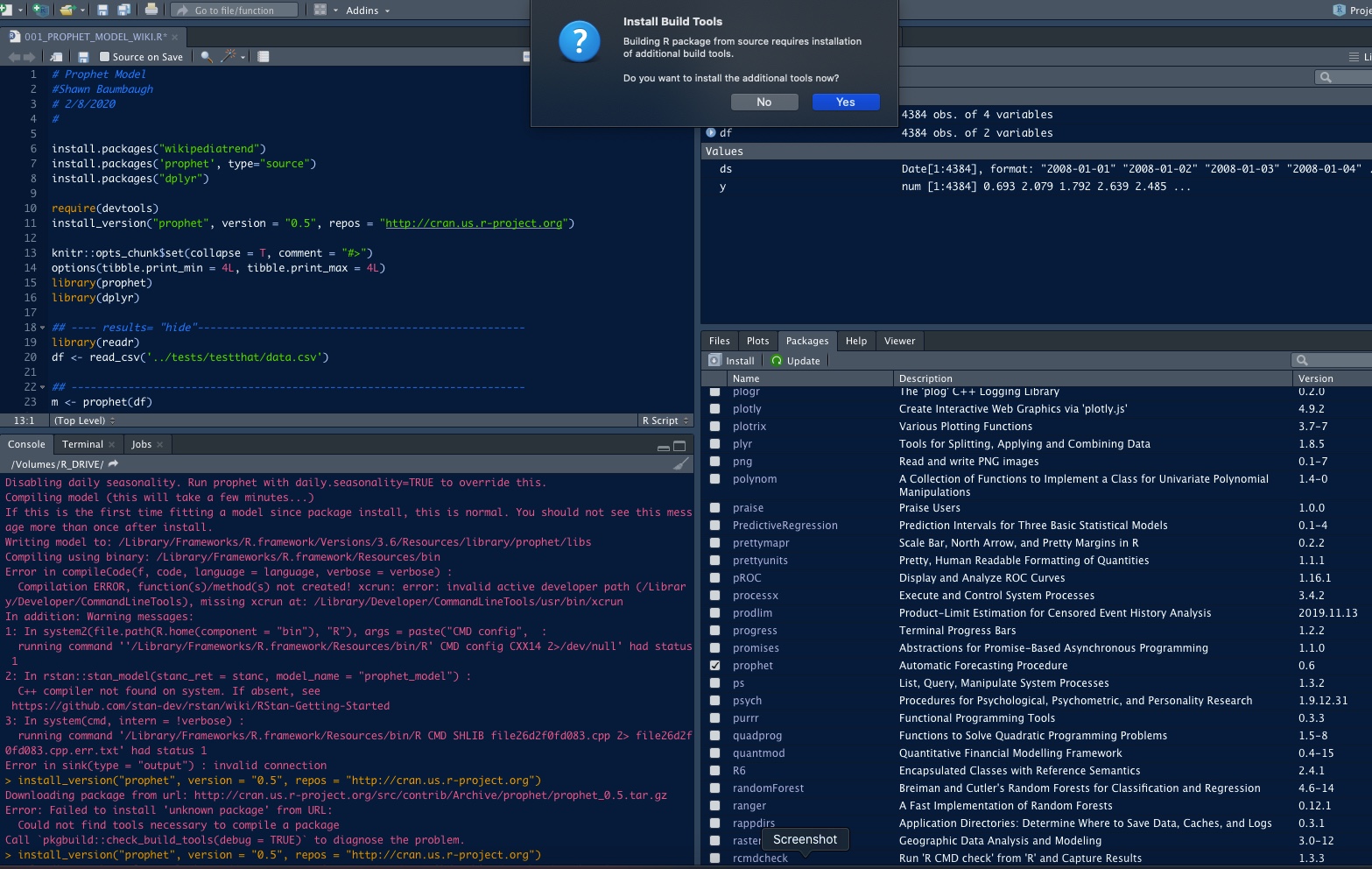Open the workspace panes dropdown arrow

[335, 11]
